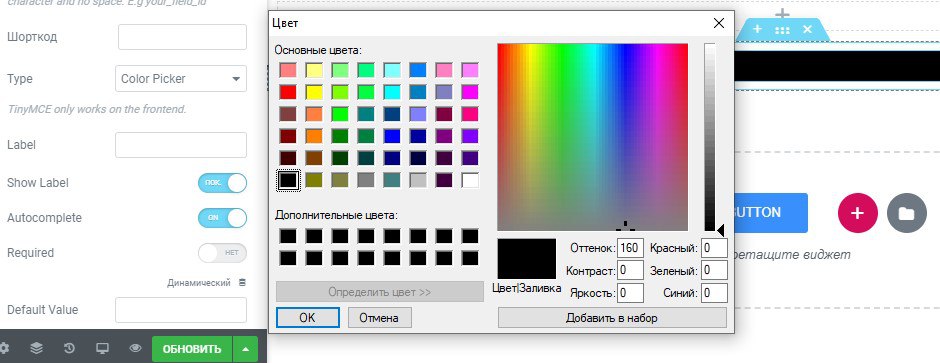
Task: Click the black color field widget
Action: (x=837, y=66)
